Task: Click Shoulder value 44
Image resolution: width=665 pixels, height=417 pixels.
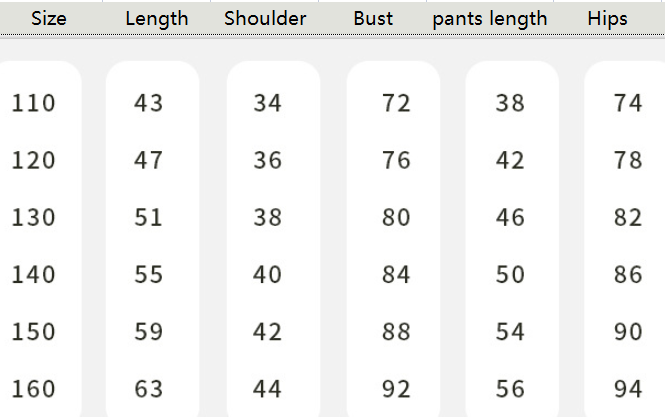Action: (x=267, y=388)
